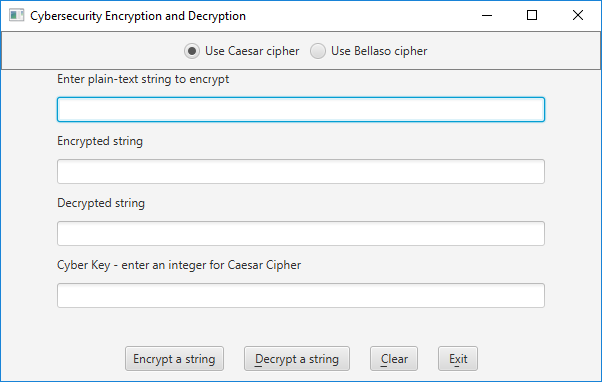Select the Use Caesar cipher radio button
This screenshot has height=382, width=602.
point(192,51)
